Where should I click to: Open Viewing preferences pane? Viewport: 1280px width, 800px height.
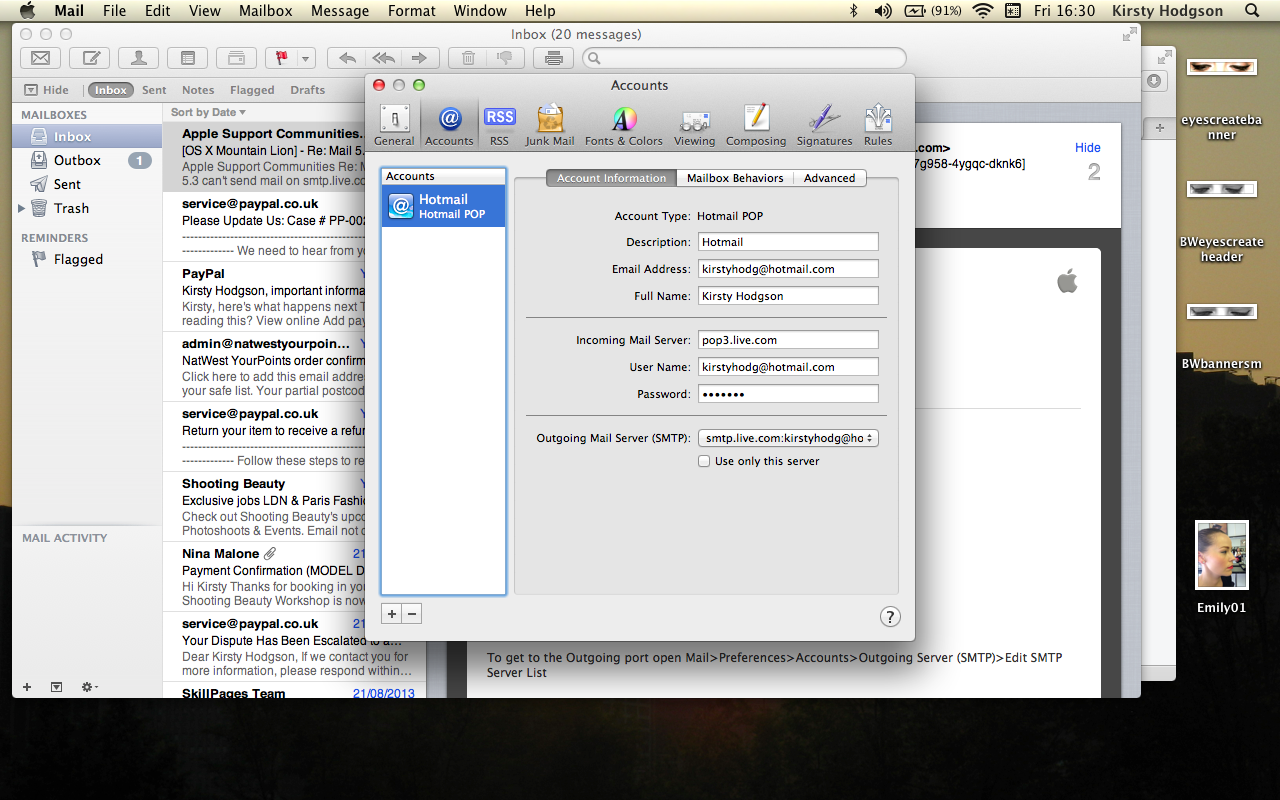click(694, 125)
